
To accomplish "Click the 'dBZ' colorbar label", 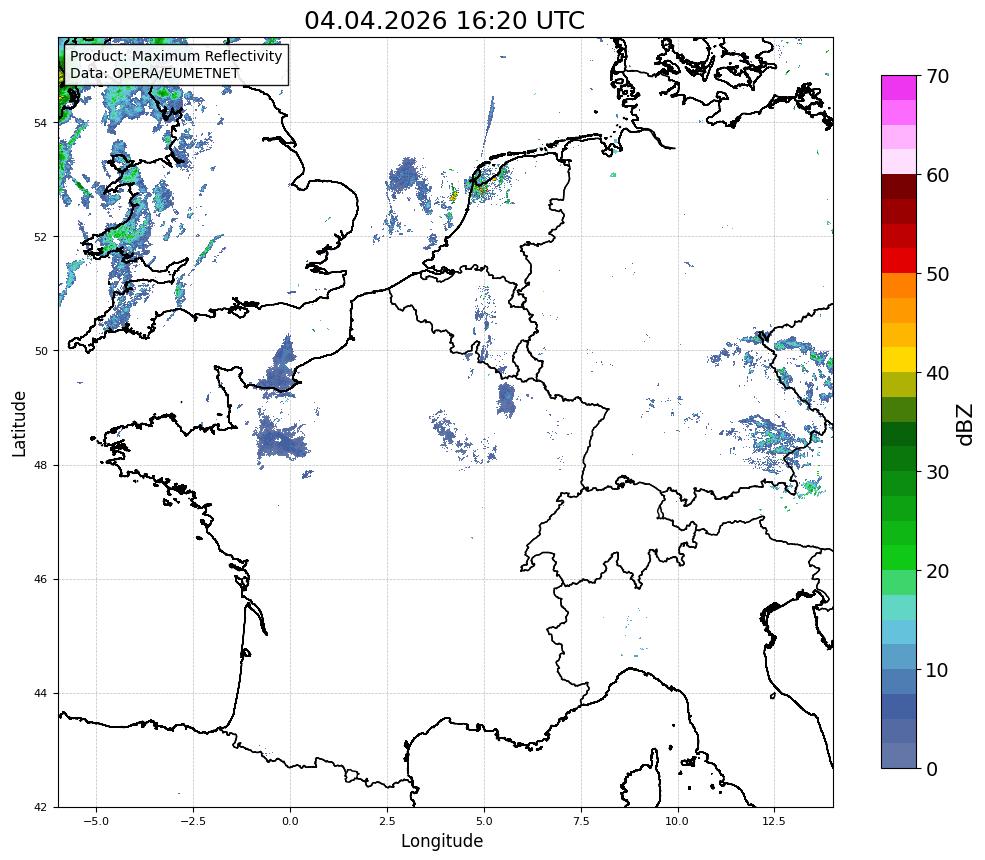I will coord(965,424).
